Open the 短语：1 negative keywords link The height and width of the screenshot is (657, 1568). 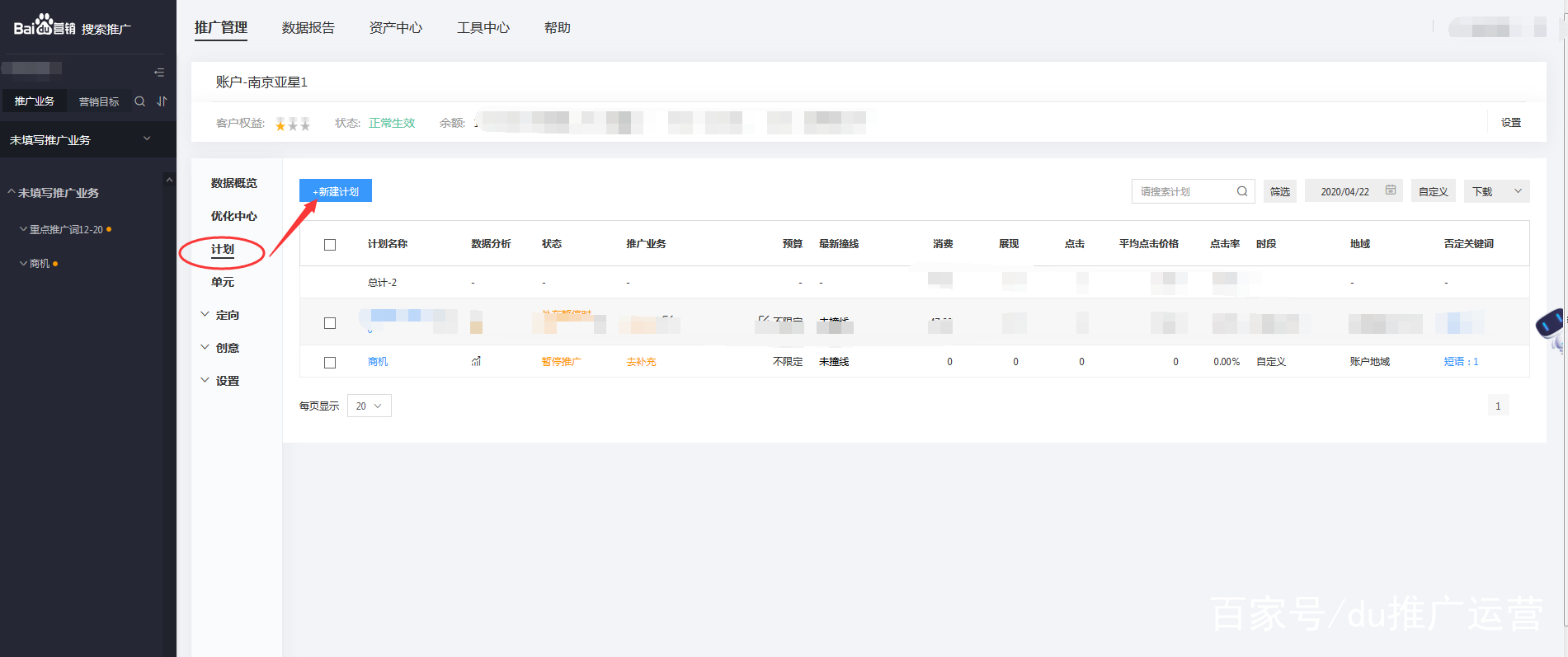click(x=1462, y=362)
